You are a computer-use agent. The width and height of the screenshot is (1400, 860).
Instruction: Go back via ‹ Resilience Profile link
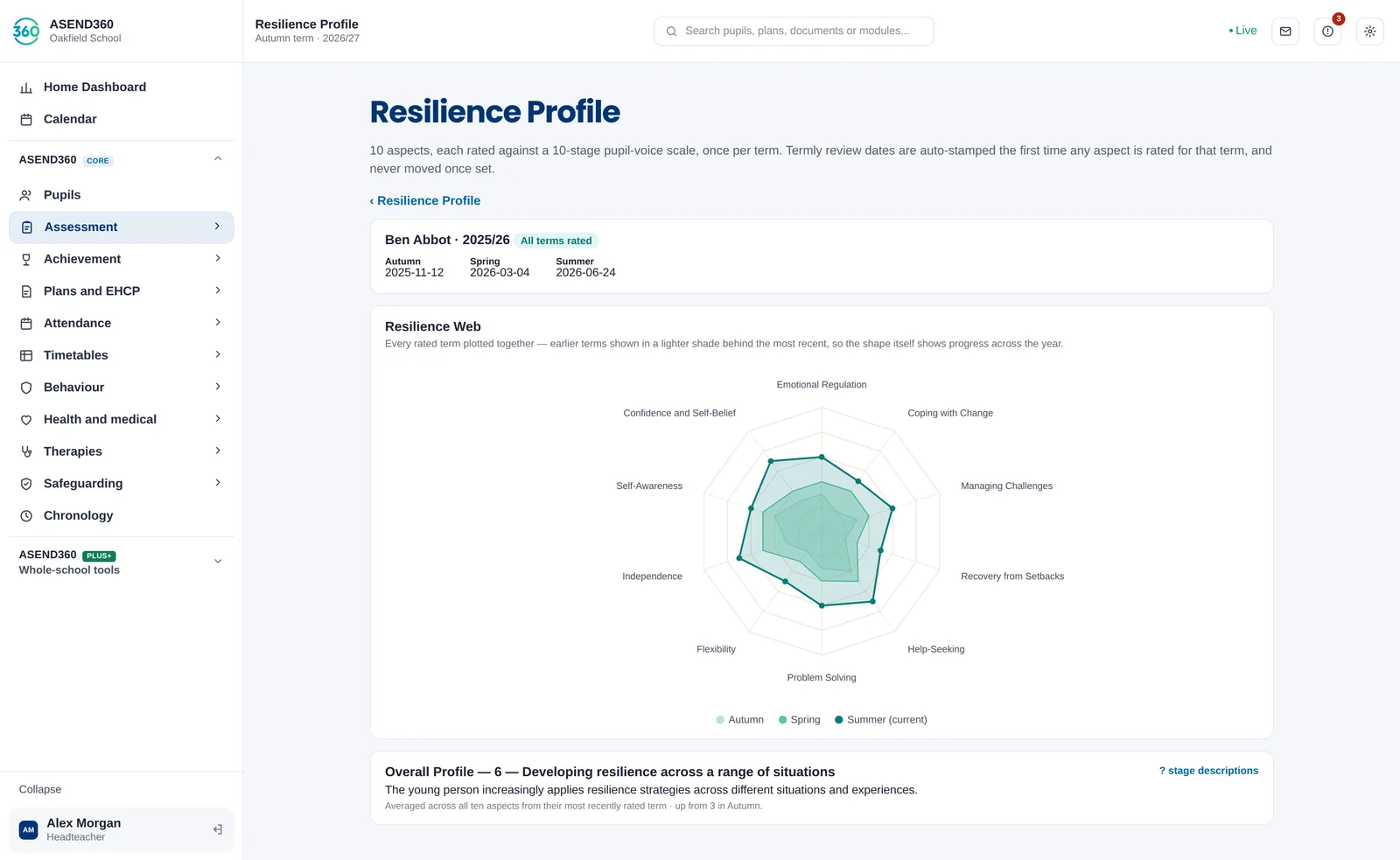[425, 201]
